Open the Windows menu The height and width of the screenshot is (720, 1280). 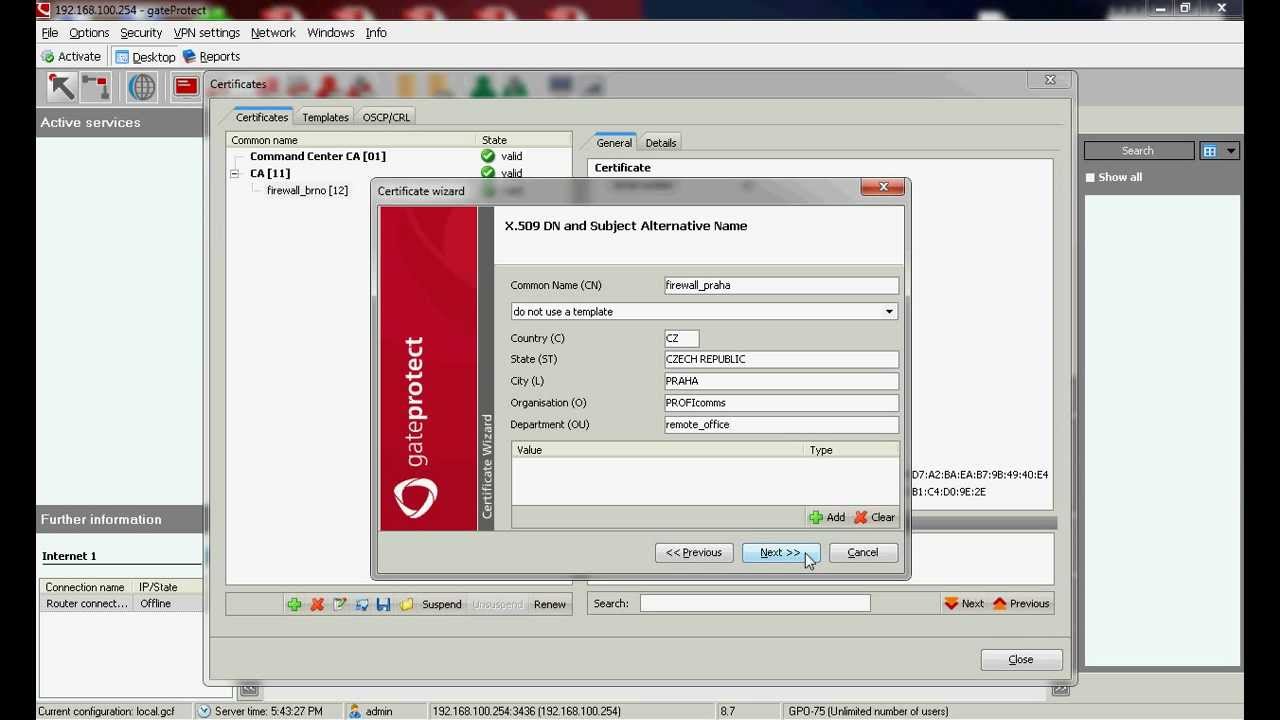point(331,33)
